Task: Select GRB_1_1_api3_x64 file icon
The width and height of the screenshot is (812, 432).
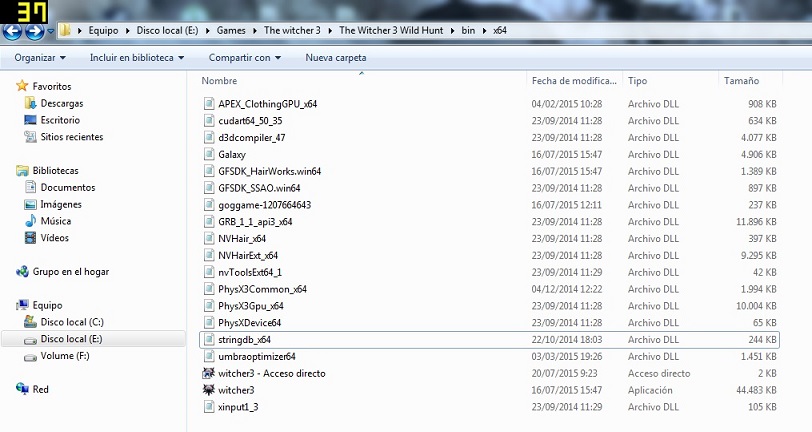Action: point(209,222)
